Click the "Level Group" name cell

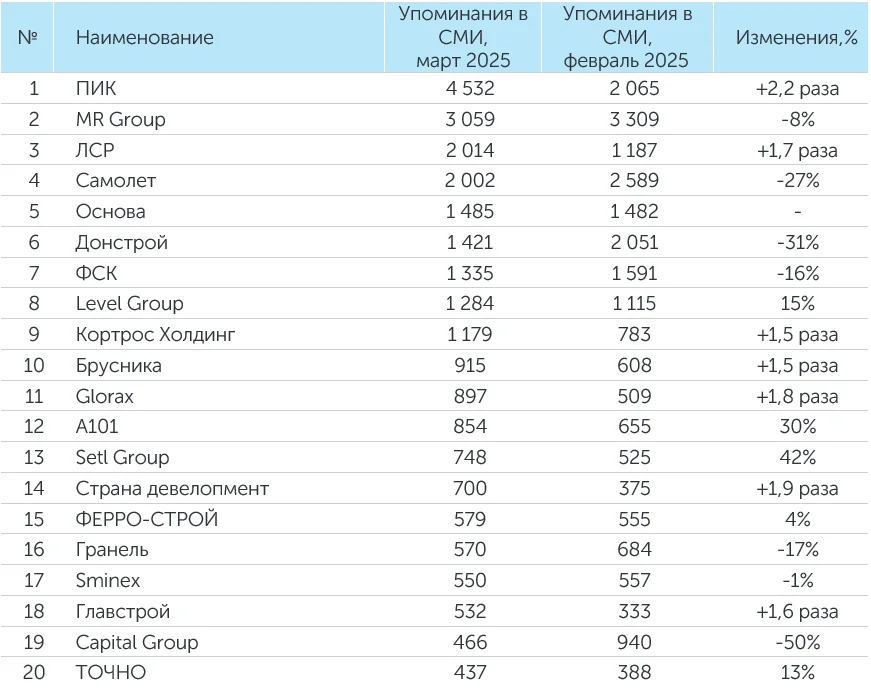(x=129, y=304)
